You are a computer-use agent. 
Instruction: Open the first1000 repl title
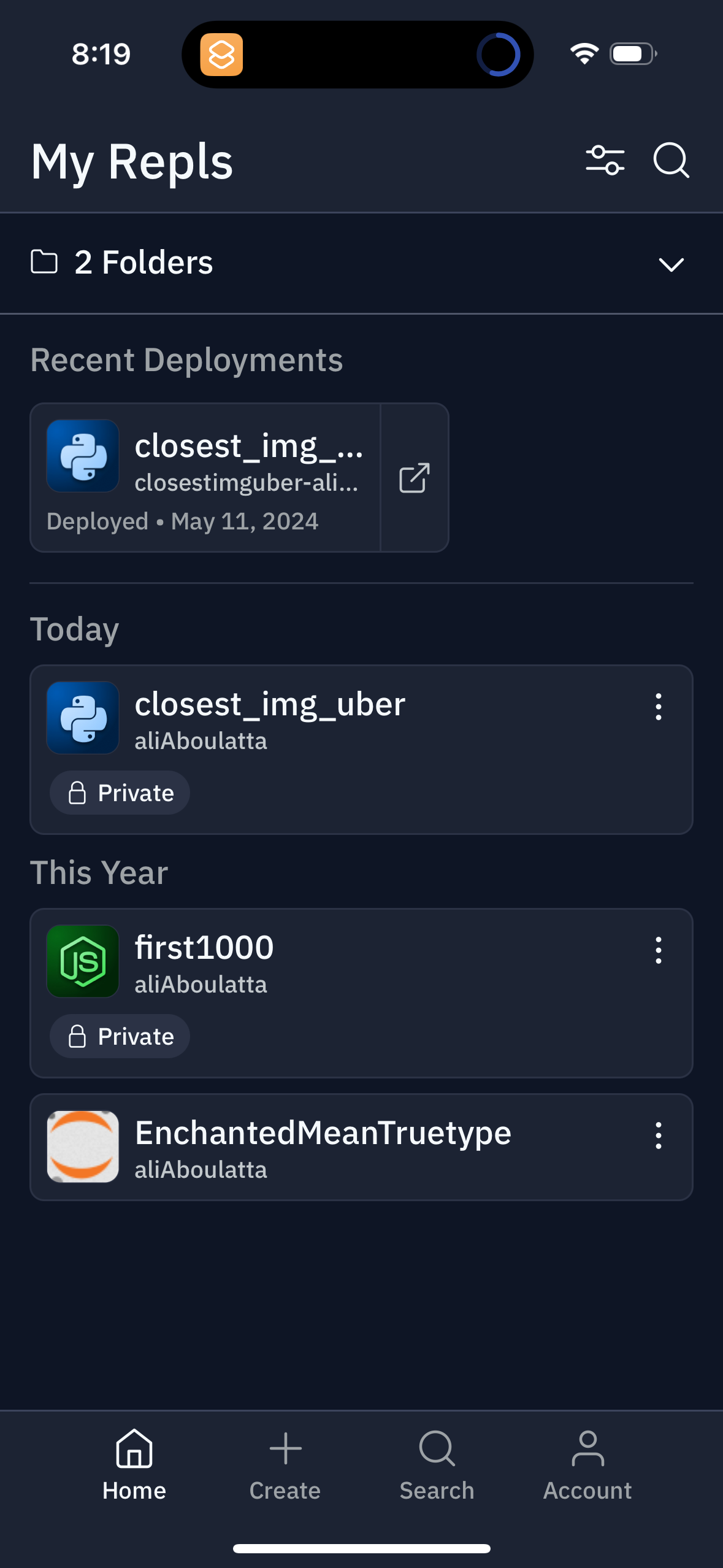pyautogui.click(x=204, y=948)
